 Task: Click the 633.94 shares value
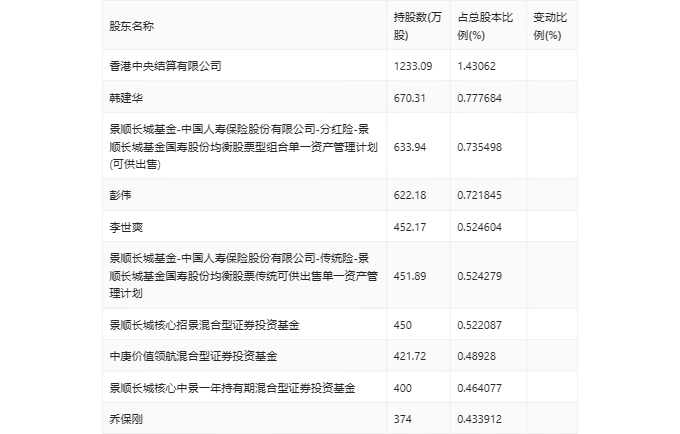coord(410,147)
